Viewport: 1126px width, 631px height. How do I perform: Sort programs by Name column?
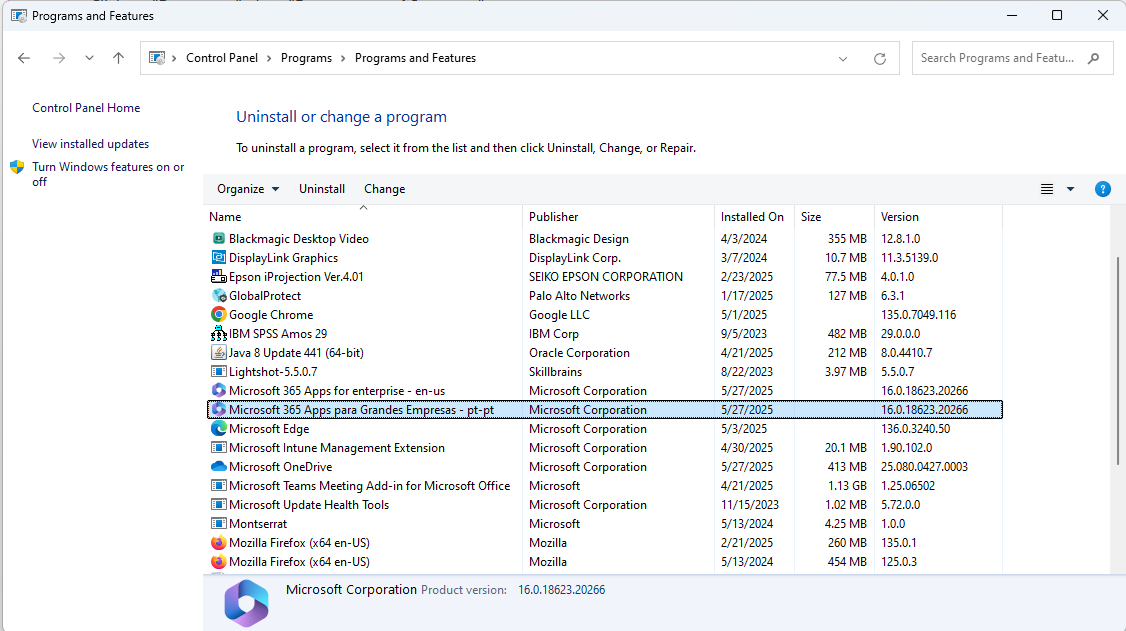(363, 217)
